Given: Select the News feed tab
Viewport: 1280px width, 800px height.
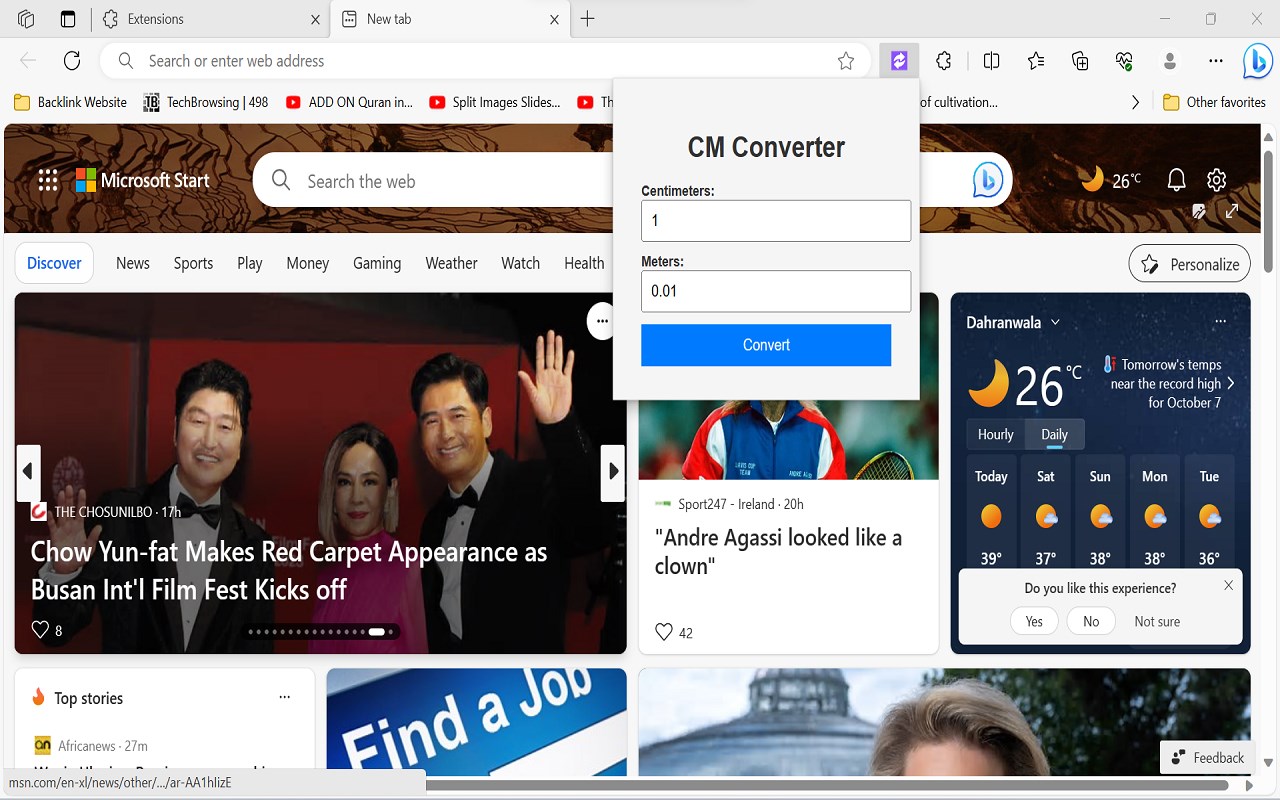Looking at the screenshot, I should [x=133, y=263].
